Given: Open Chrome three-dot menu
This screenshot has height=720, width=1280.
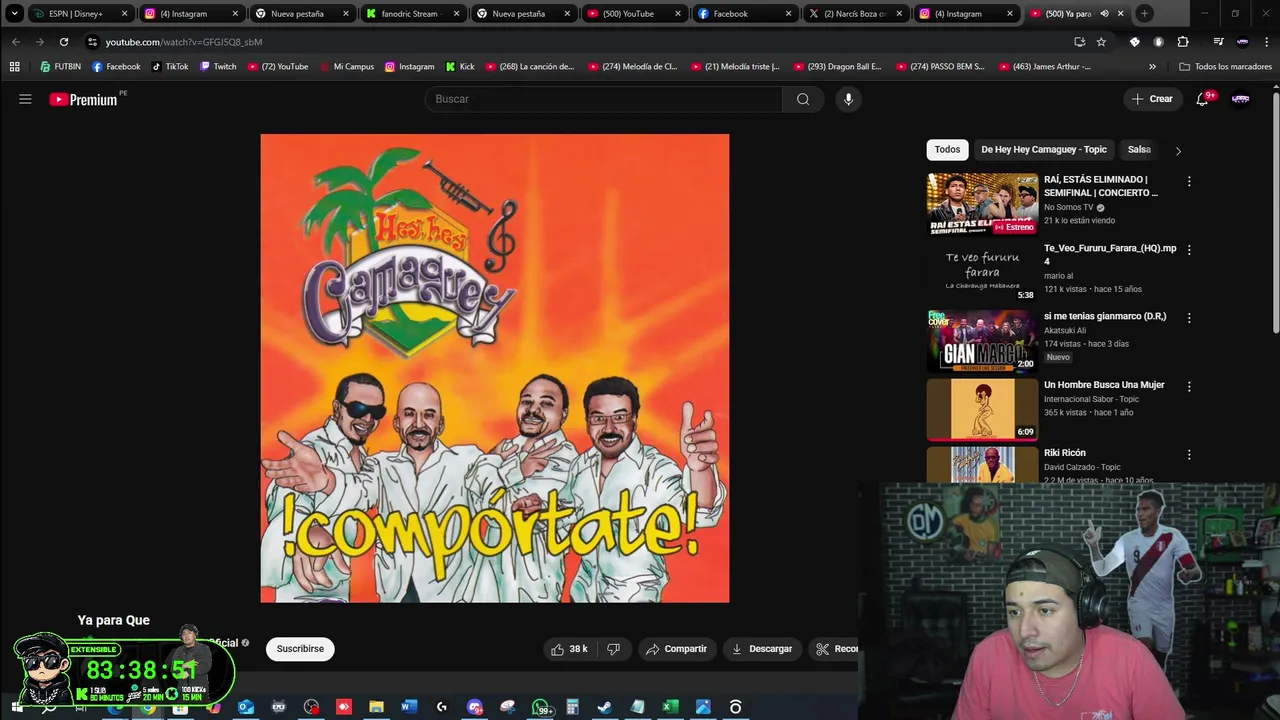Looking at the screenshot, I should 1266,42.
